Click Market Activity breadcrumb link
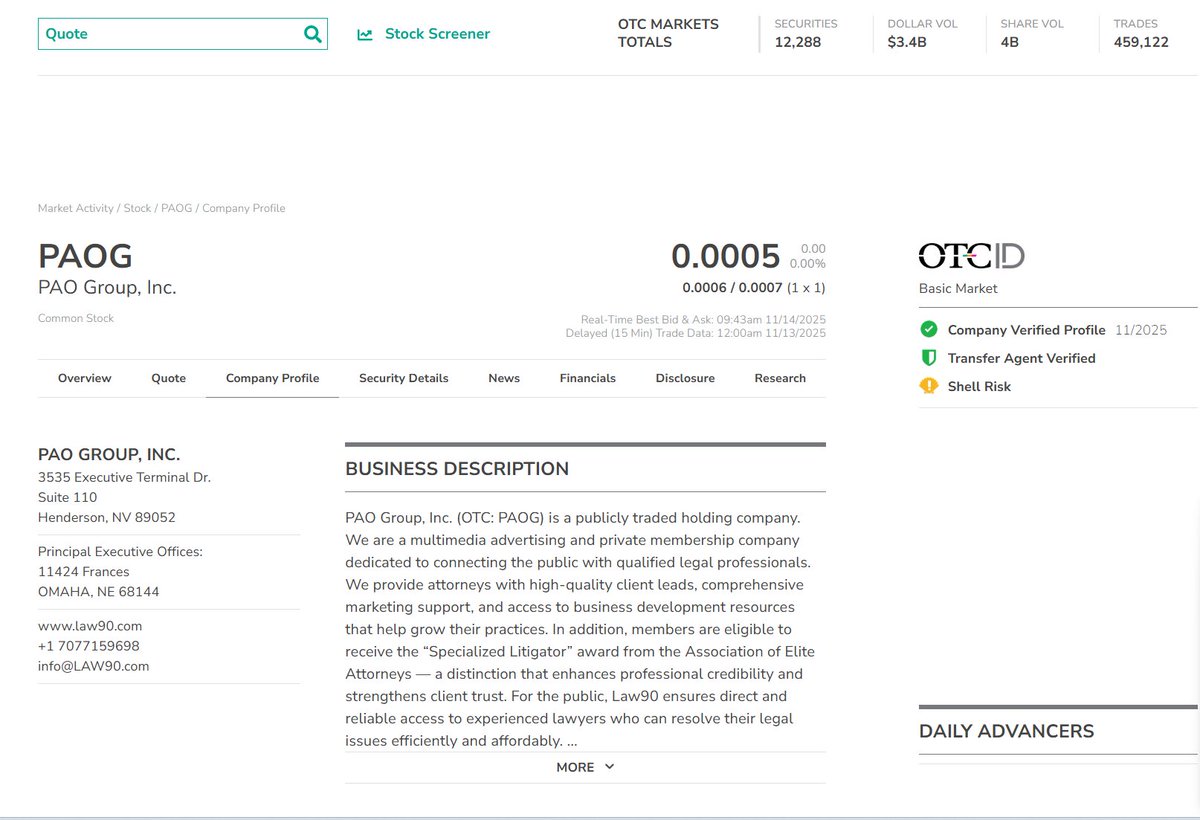This screenshot has width=1200, height=820. 77,208
